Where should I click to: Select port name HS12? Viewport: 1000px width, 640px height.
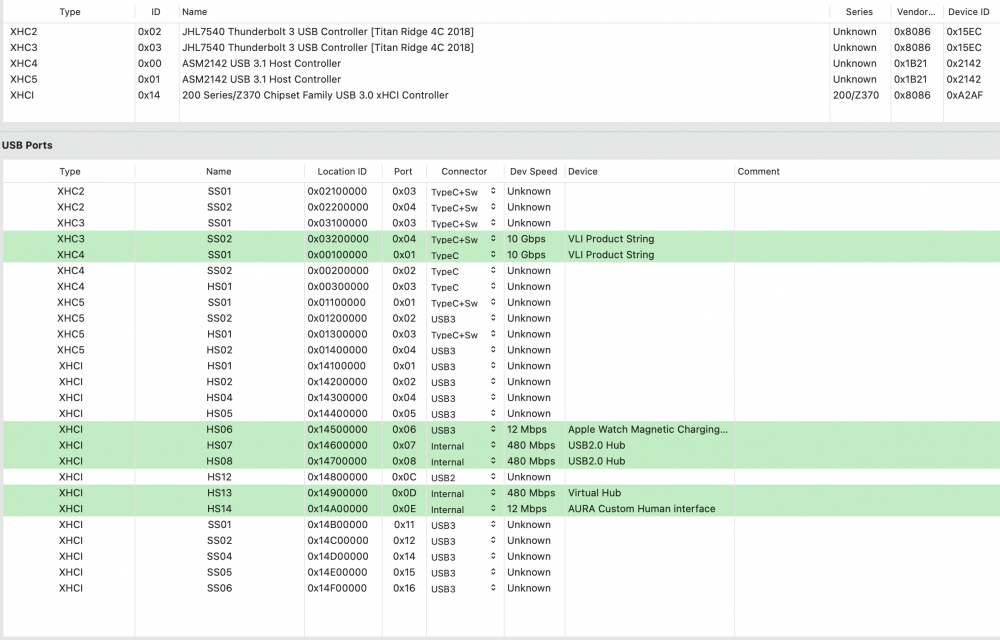tap(219, 477)
